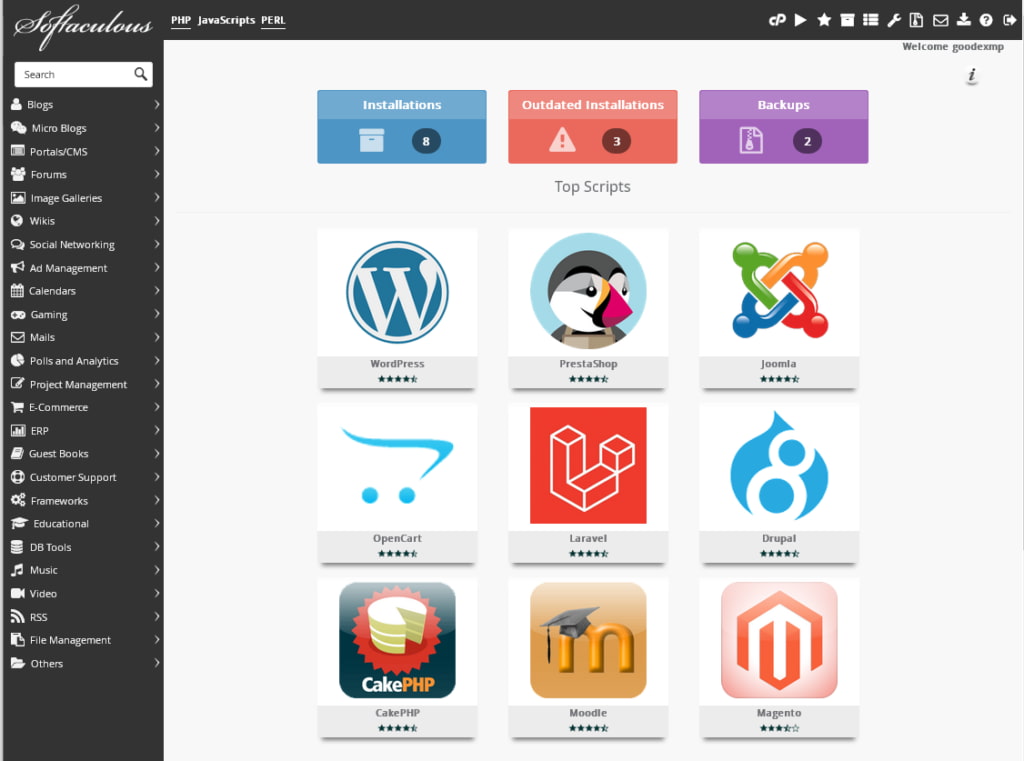Open the Gaming menu item
1024x761 pixels.
point(84,314)
